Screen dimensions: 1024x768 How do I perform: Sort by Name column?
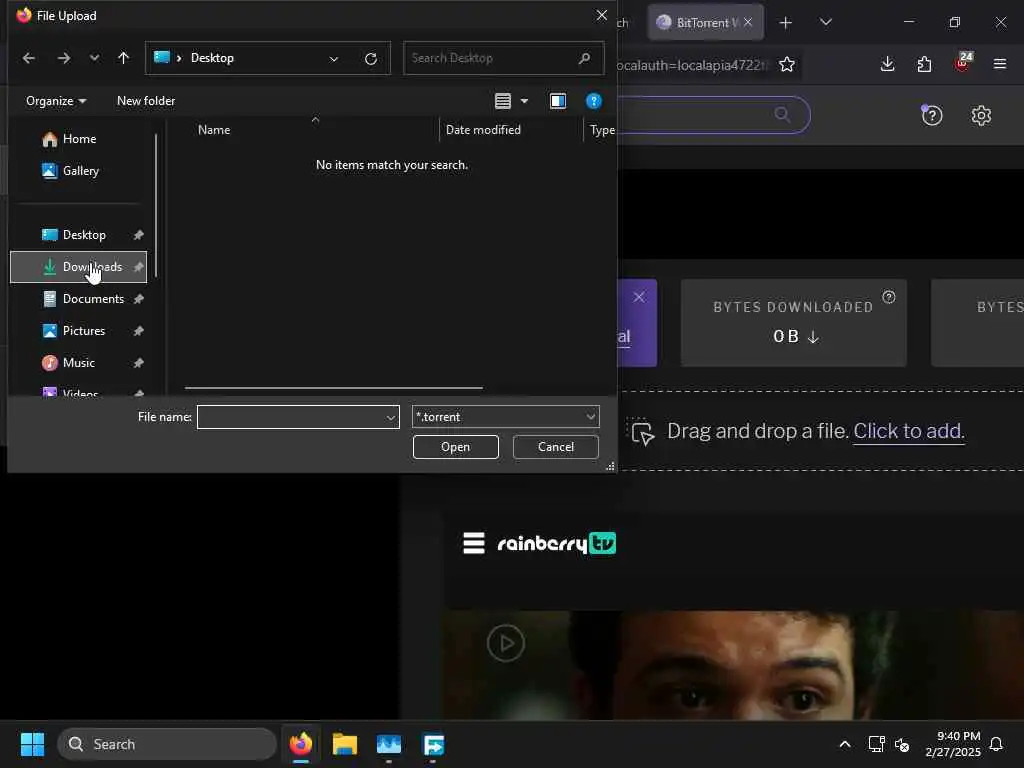(214, 130)
